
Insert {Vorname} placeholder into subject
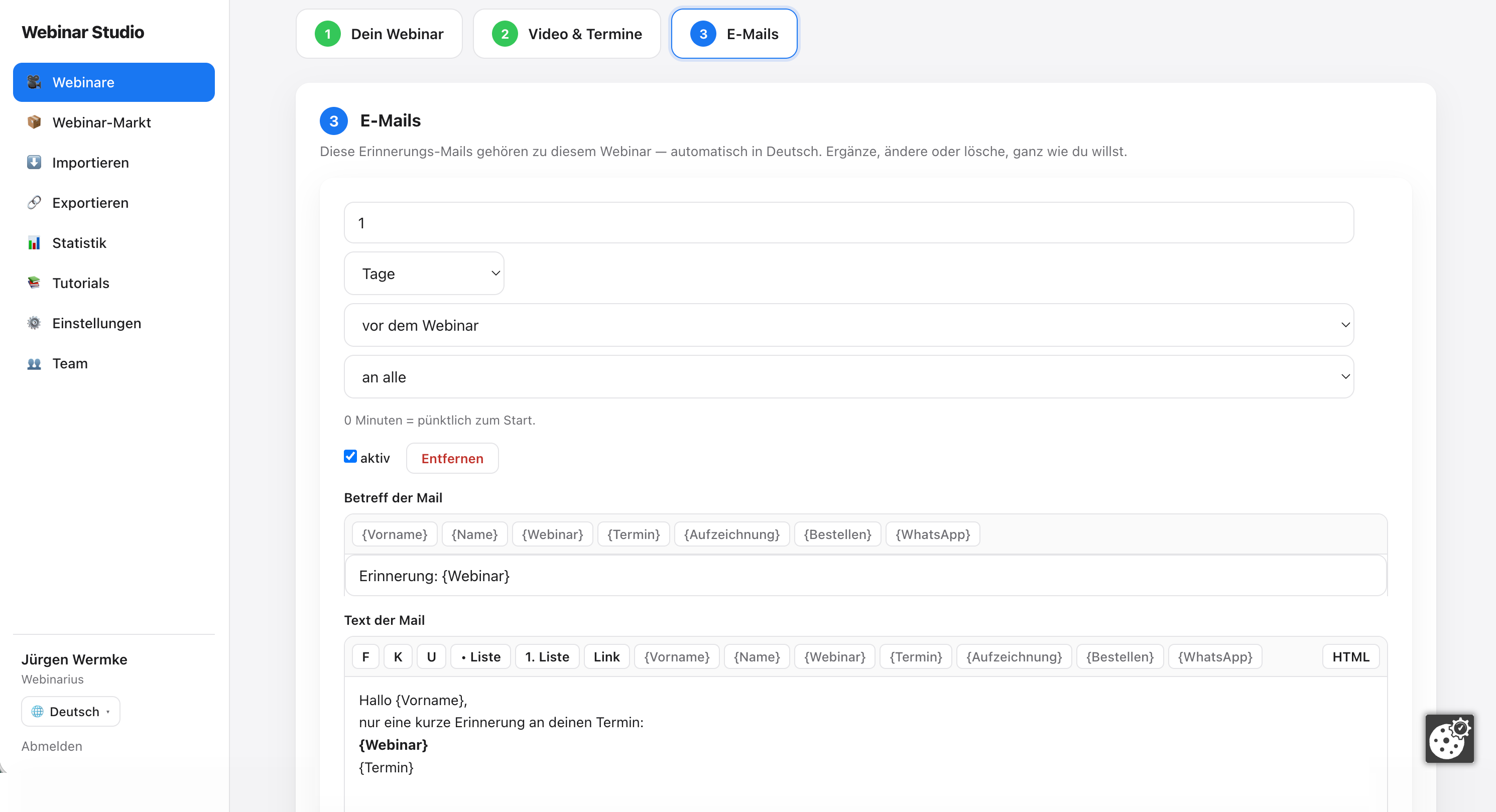394,534
